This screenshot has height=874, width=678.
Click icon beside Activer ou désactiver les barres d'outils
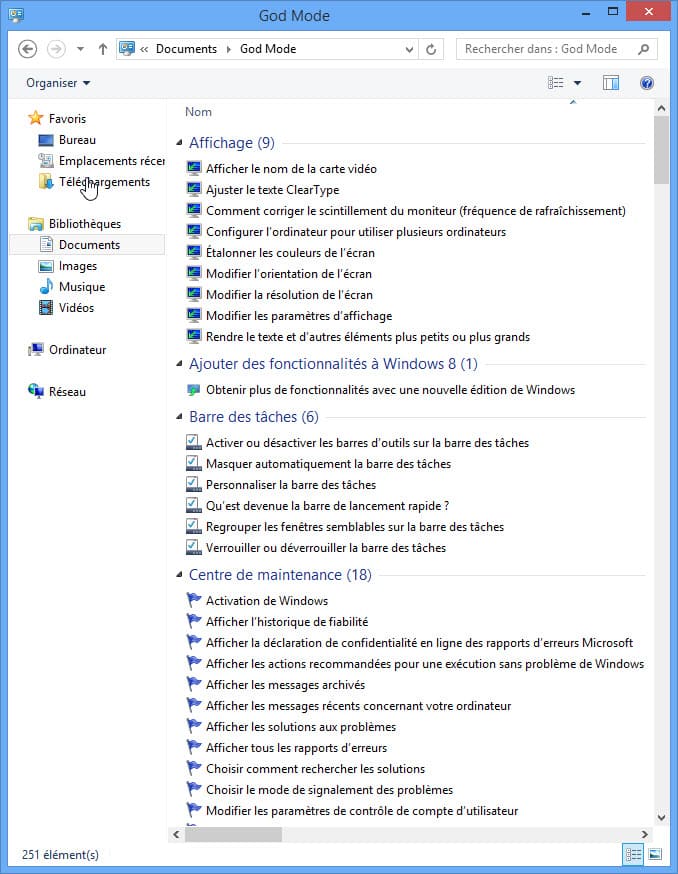(193, 443)
